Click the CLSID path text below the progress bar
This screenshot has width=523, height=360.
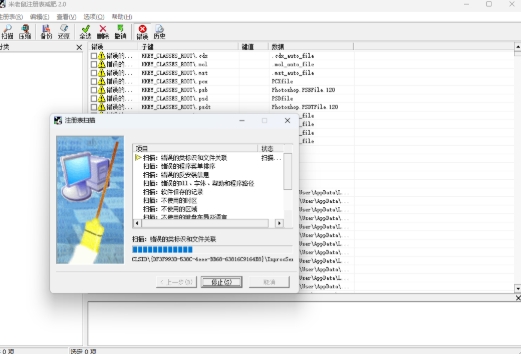pyautogui.click(x=212, y=259)
